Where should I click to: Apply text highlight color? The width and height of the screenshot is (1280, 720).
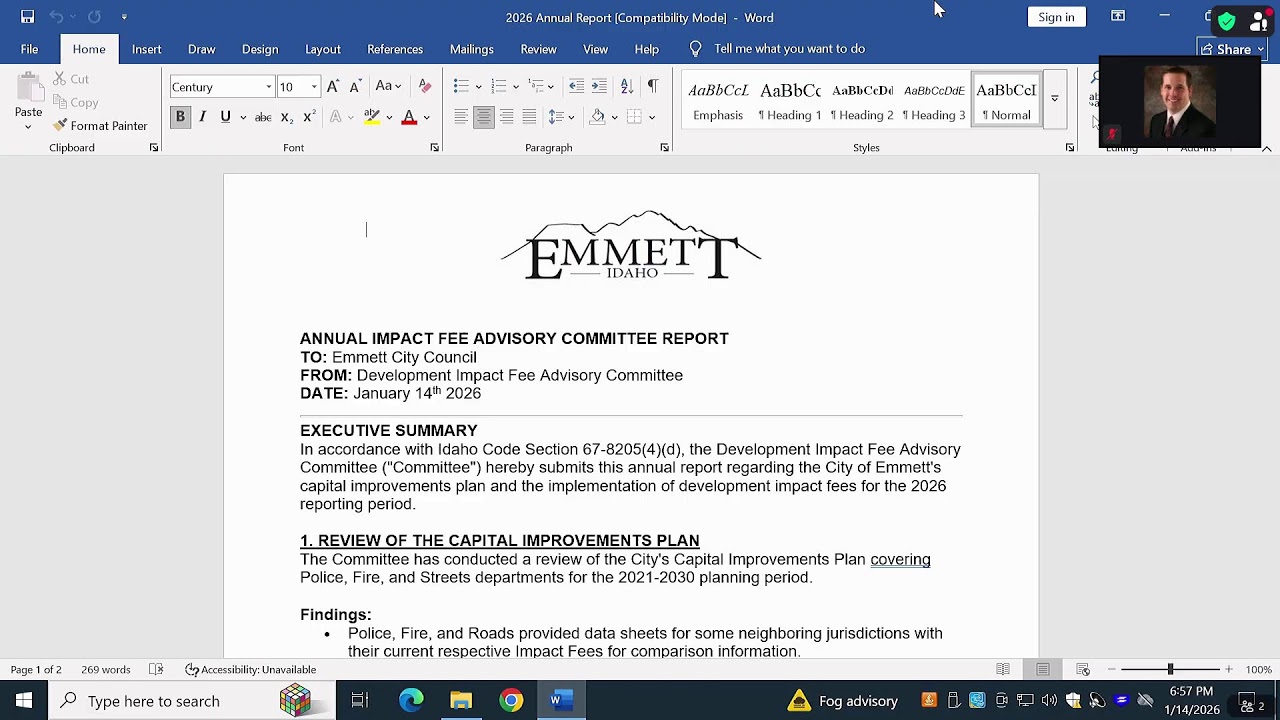372,117
